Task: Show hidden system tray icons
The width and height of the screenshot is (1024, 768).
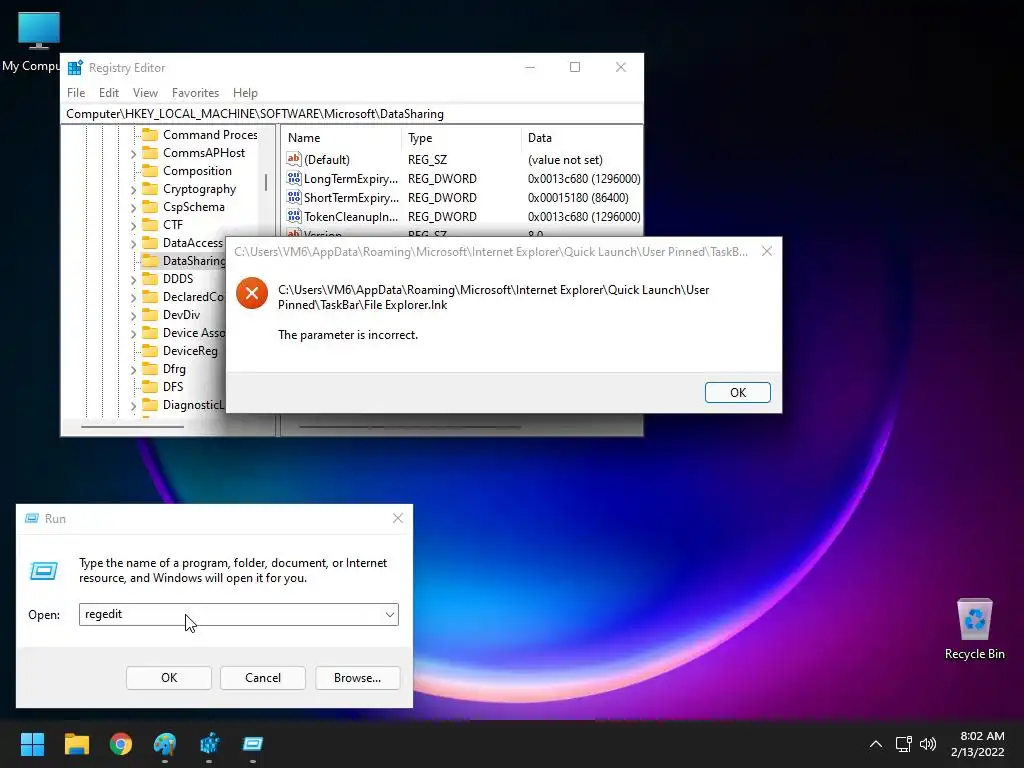Action: tap(876, 744)
